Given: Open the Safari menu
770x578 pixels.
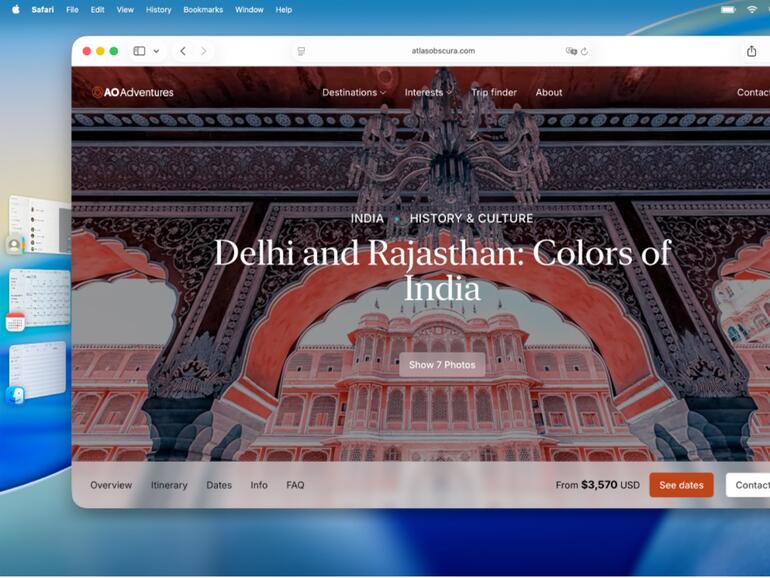Looking at the screenshot, I should tap(43, 9).
